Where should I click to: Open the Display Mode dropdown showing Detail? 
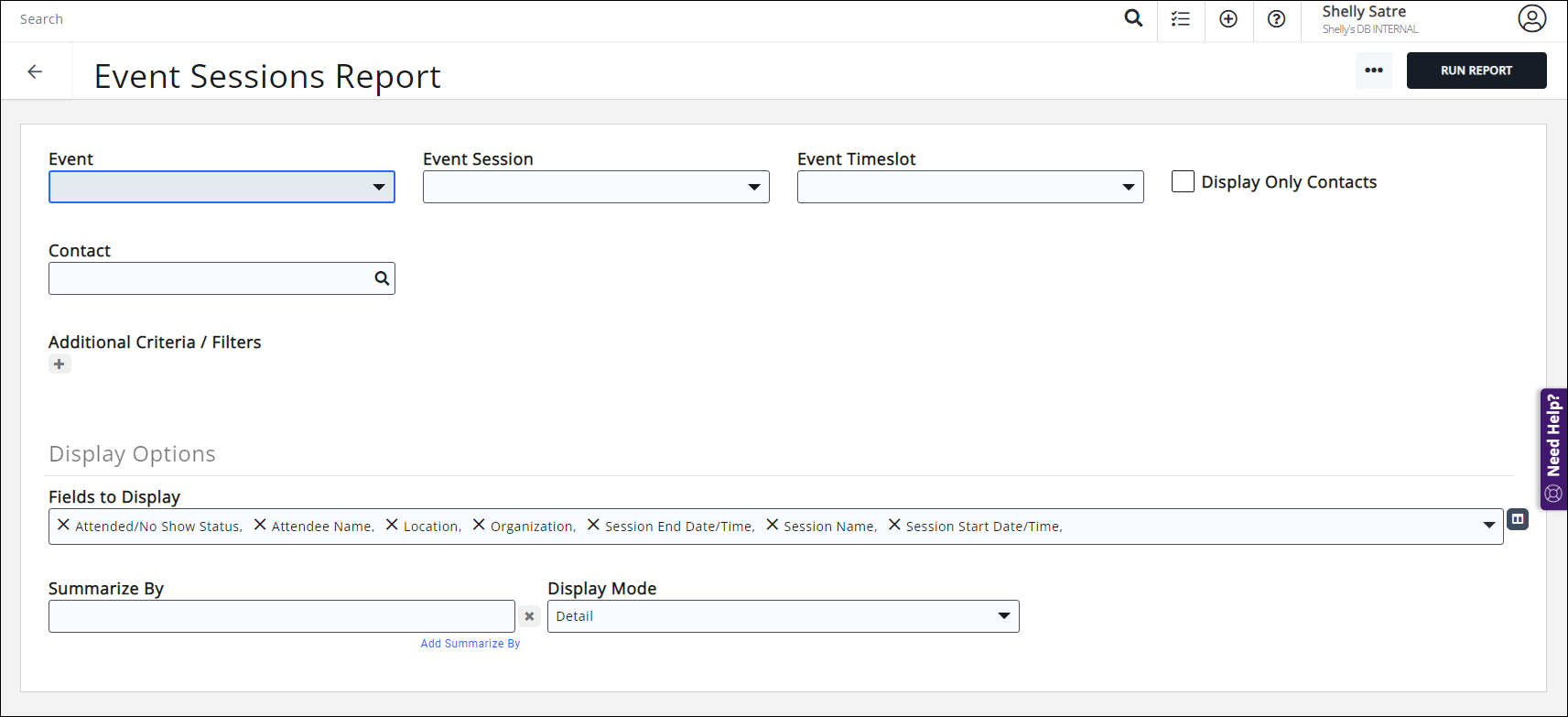click(x=1003, y=616)
